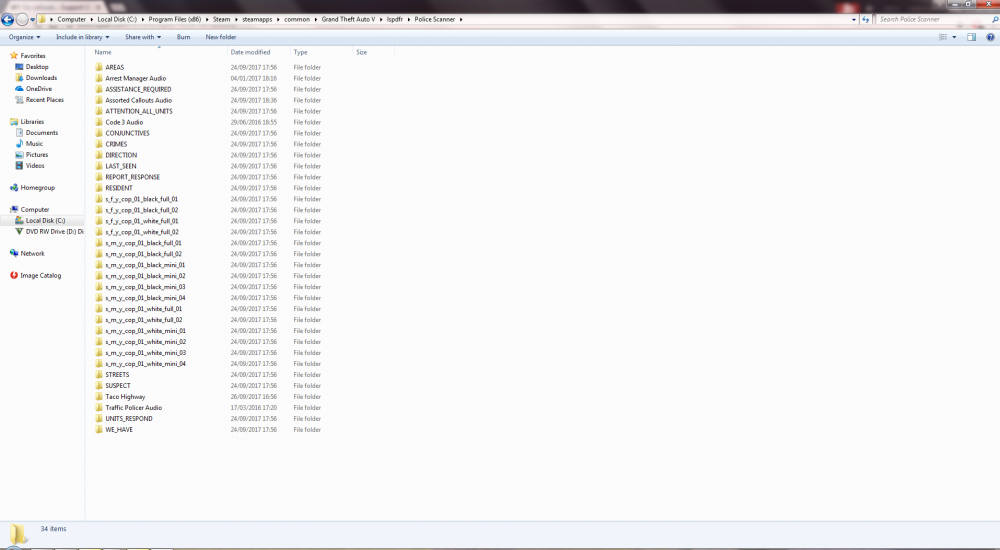Select Downloads in the navigation pane
This screenshot has height=550, width=1000.
tap(41, 78)
